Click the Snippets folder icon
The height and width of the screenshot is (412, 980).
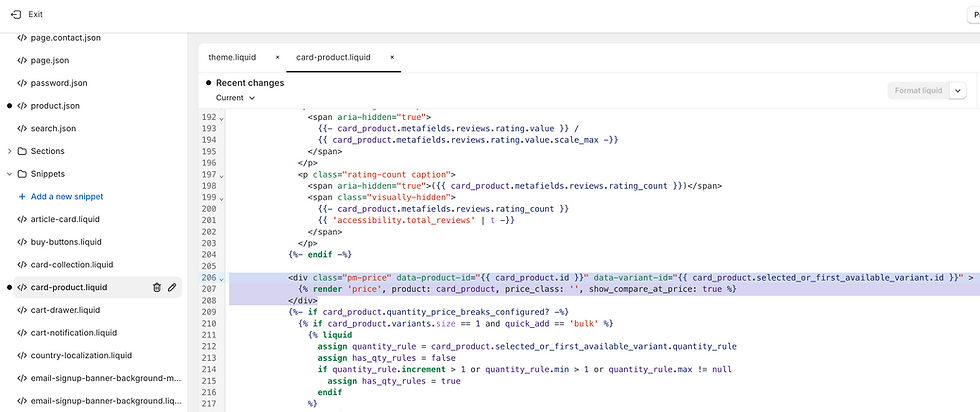click(22, 174)
